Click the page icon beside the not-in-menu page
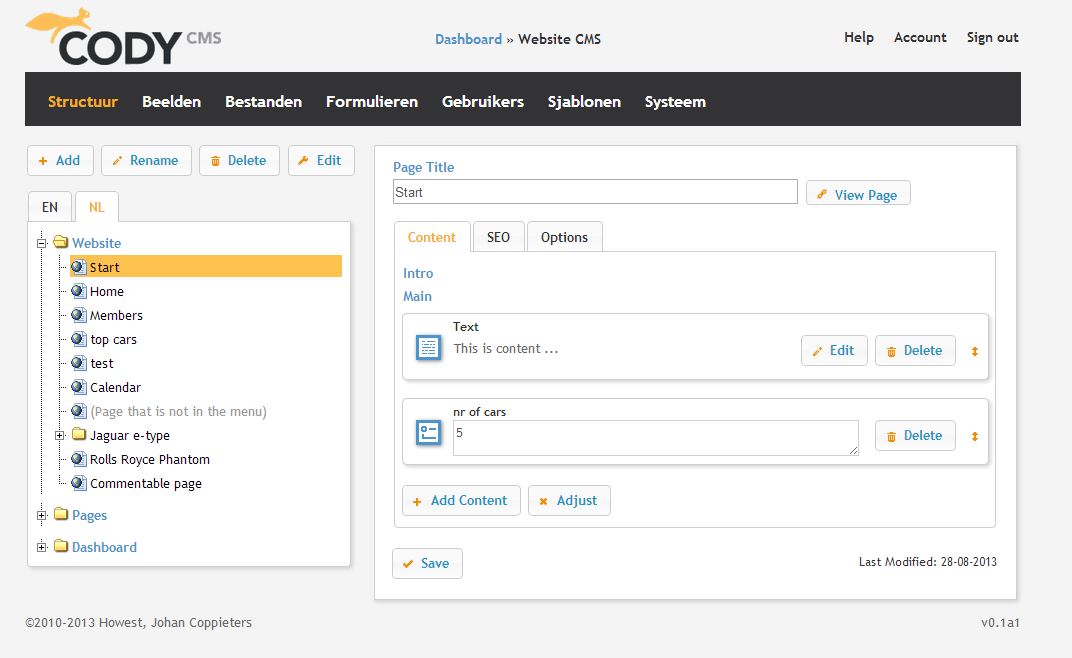Screen dimensions: 1072x658 point(79,410)
